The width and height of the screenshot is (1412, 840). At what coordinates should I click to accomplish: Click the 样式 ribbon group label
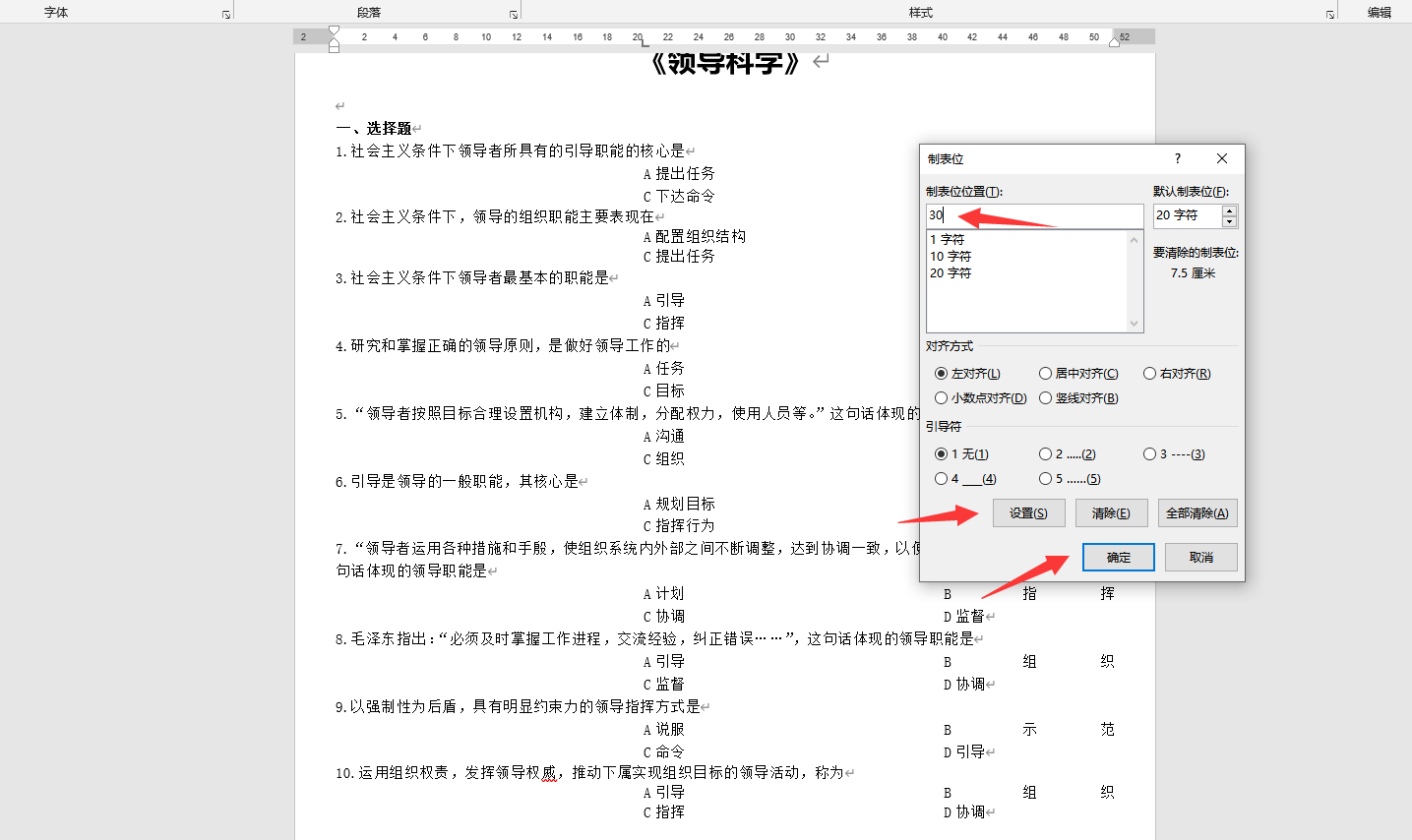(x=921, y=13)
